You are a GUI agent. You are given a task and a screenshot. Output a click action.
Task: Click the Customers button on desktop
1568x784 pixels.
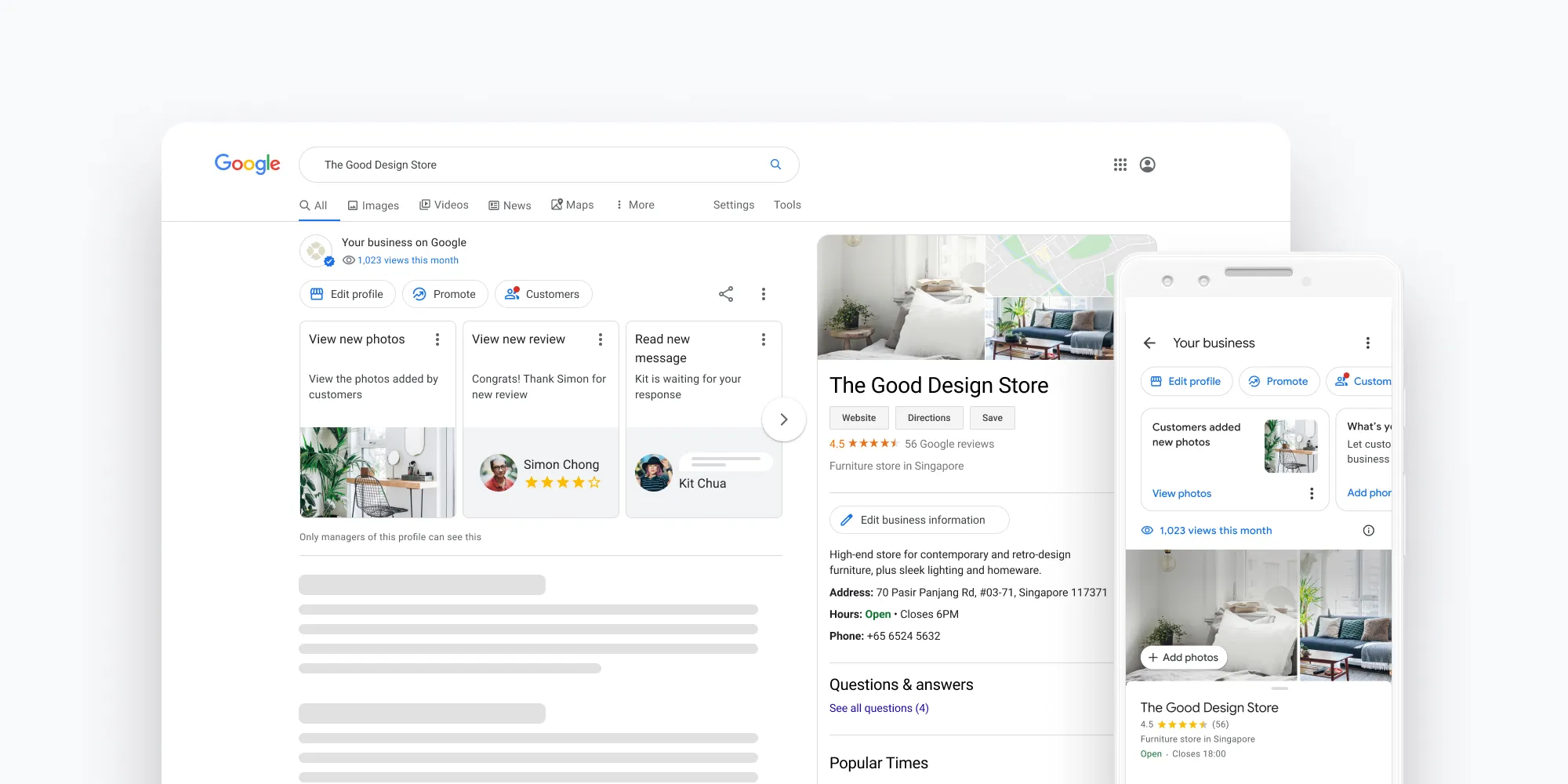pyautogui.click(x=543, y=294)
